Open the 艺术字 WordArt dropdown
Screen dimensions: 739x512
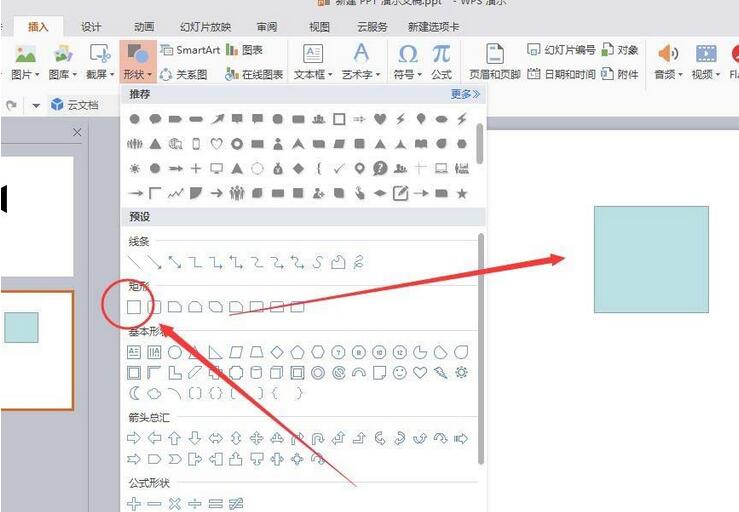tap(361, 62)
